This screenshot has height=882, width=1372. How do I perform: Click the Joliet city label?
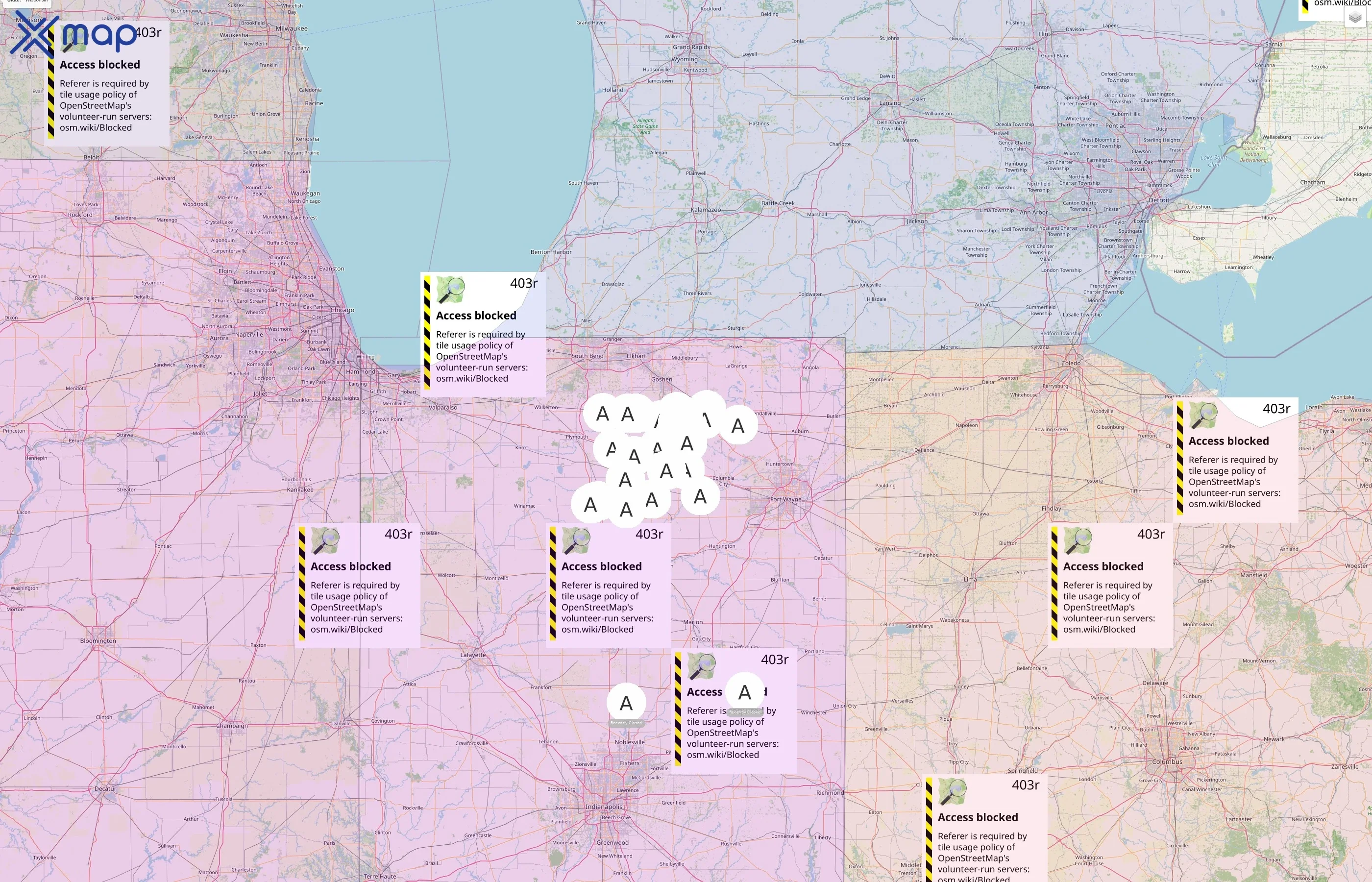[260, 393]
